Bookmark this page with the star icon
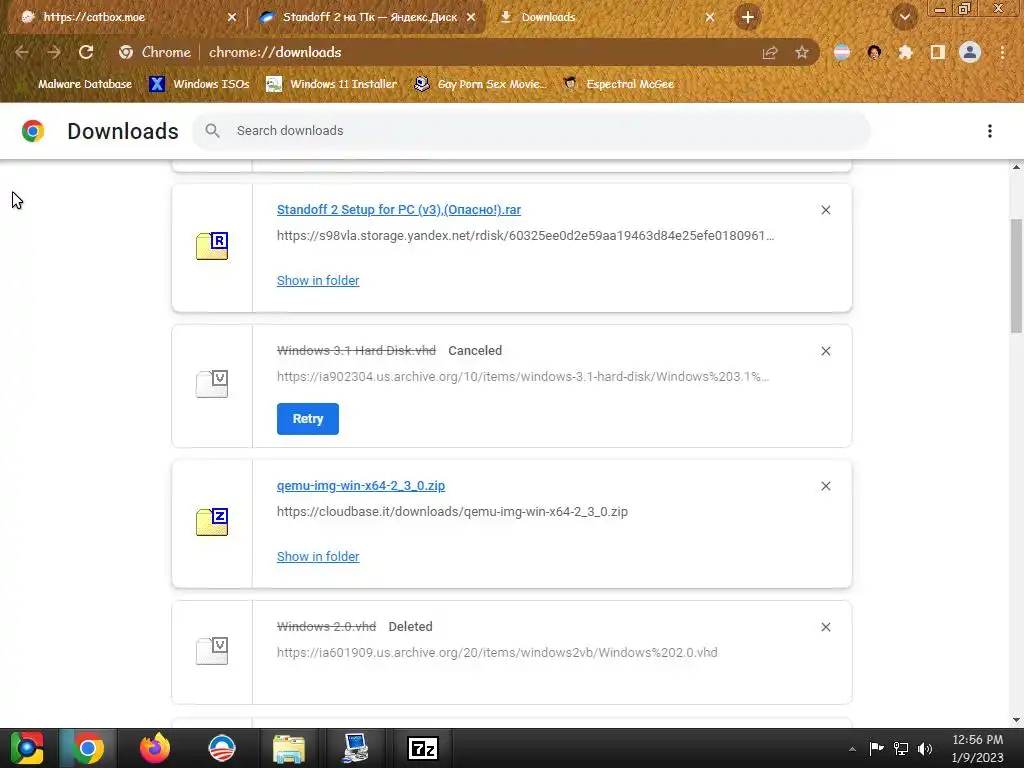1024x768 pixels. (802, 52)
